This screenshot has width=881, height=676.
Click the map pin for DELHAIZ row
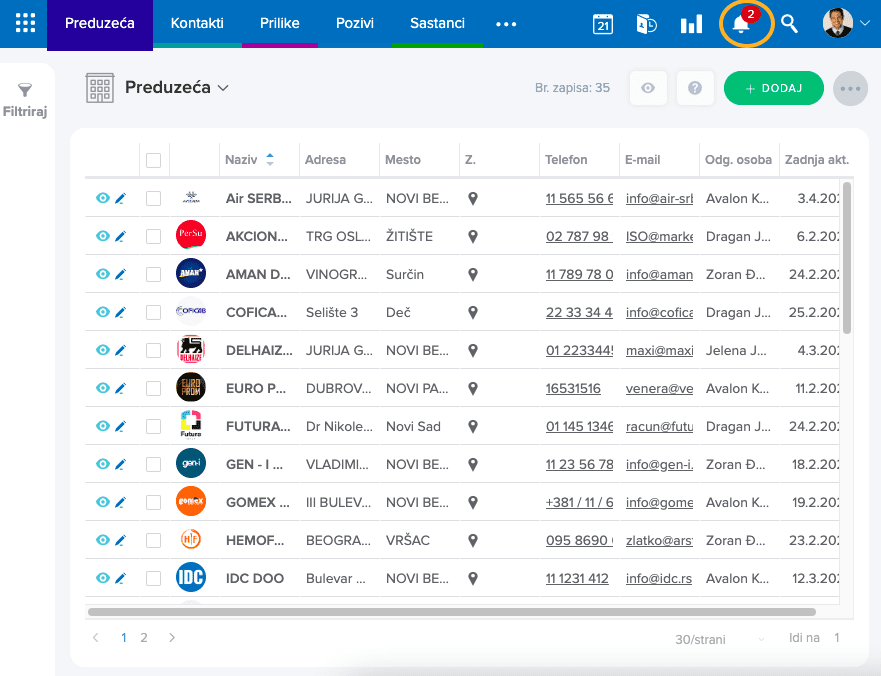pyautogui.click(x=473, y=351)
